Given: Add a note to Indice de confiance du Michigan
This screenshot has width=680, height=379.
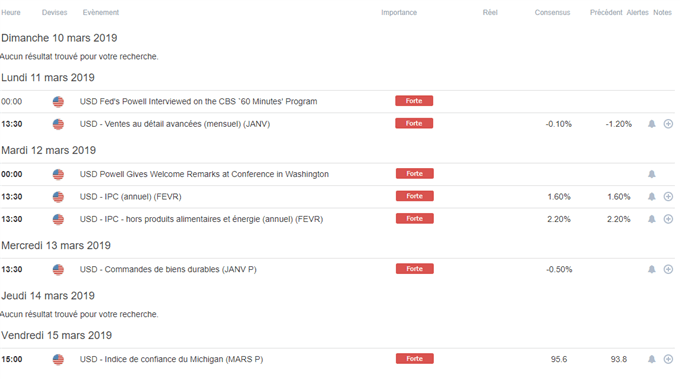Looking at the screenshot, I should pos(668,359).
